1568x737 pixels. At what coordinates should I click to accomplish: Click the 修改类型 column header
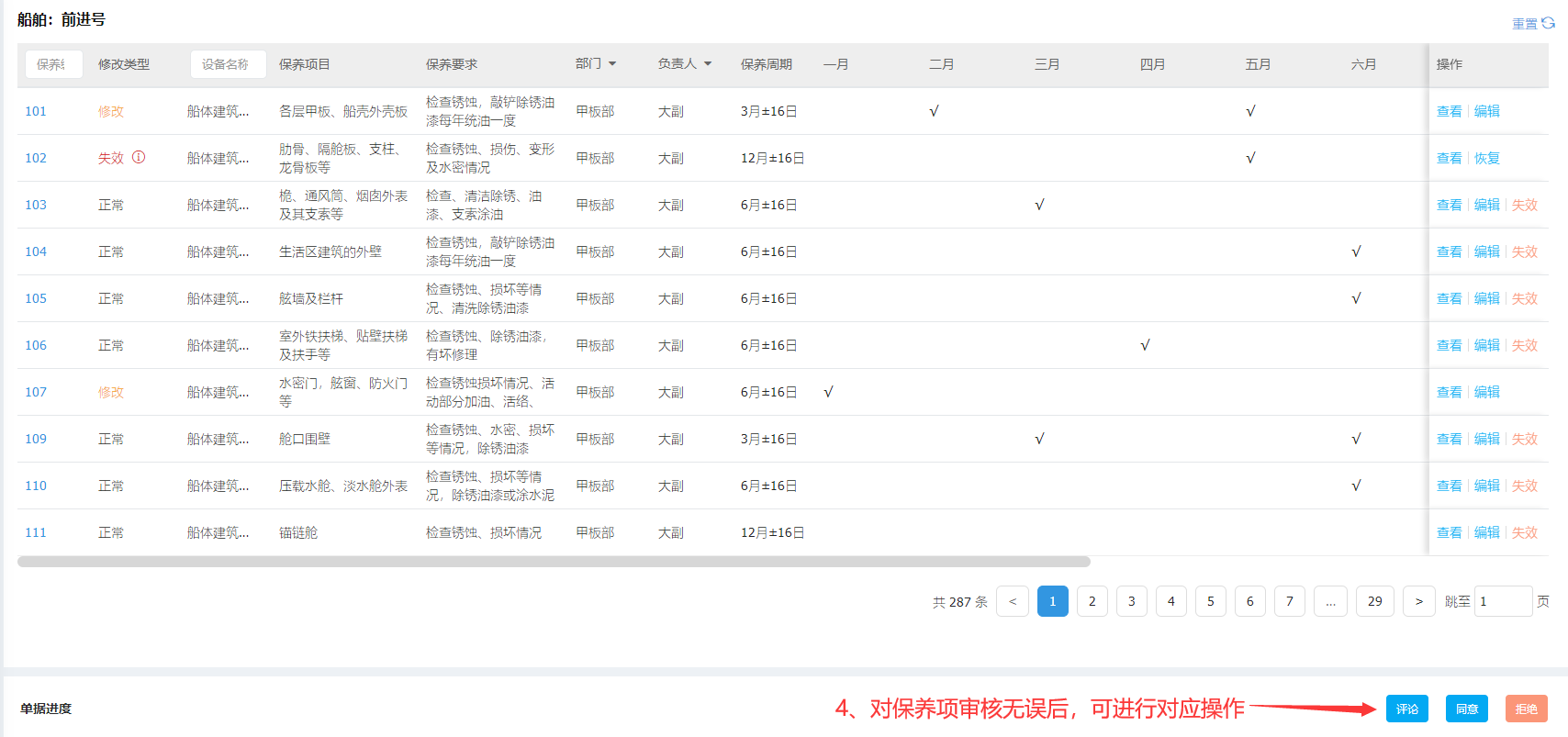124,64
